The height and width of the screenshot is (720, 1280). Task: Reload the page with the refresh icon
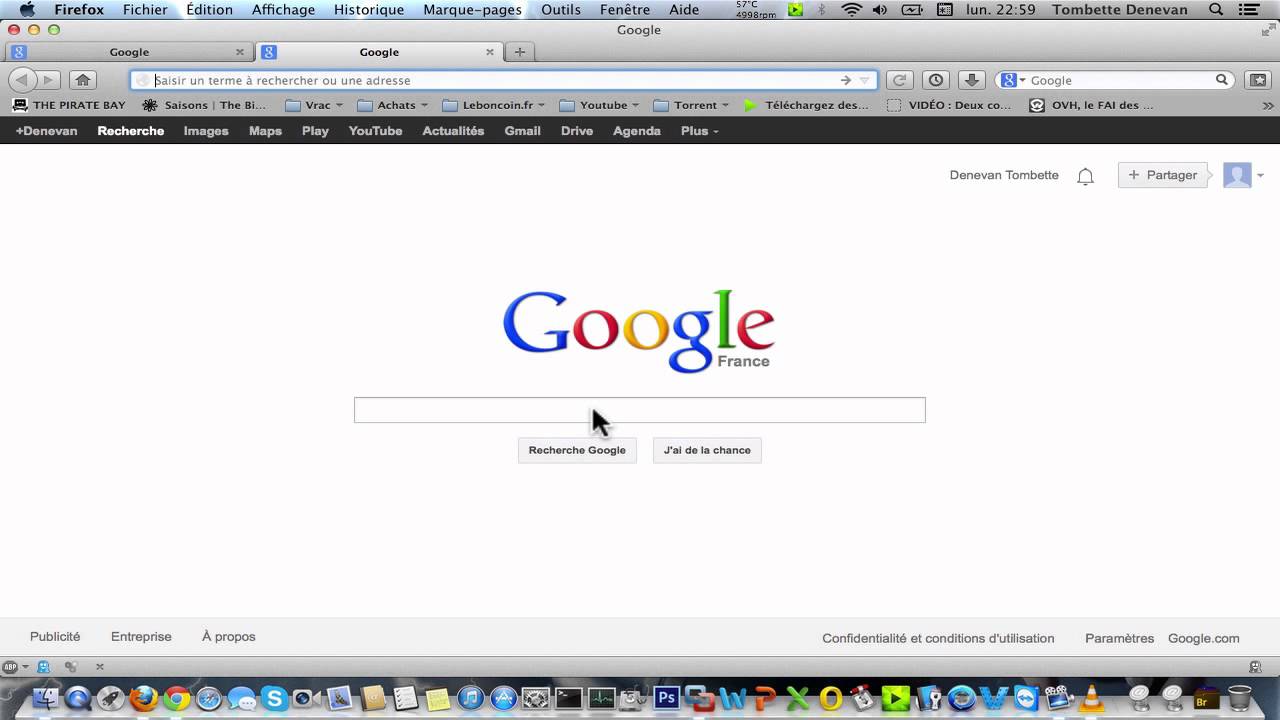[x=899, y=80]
